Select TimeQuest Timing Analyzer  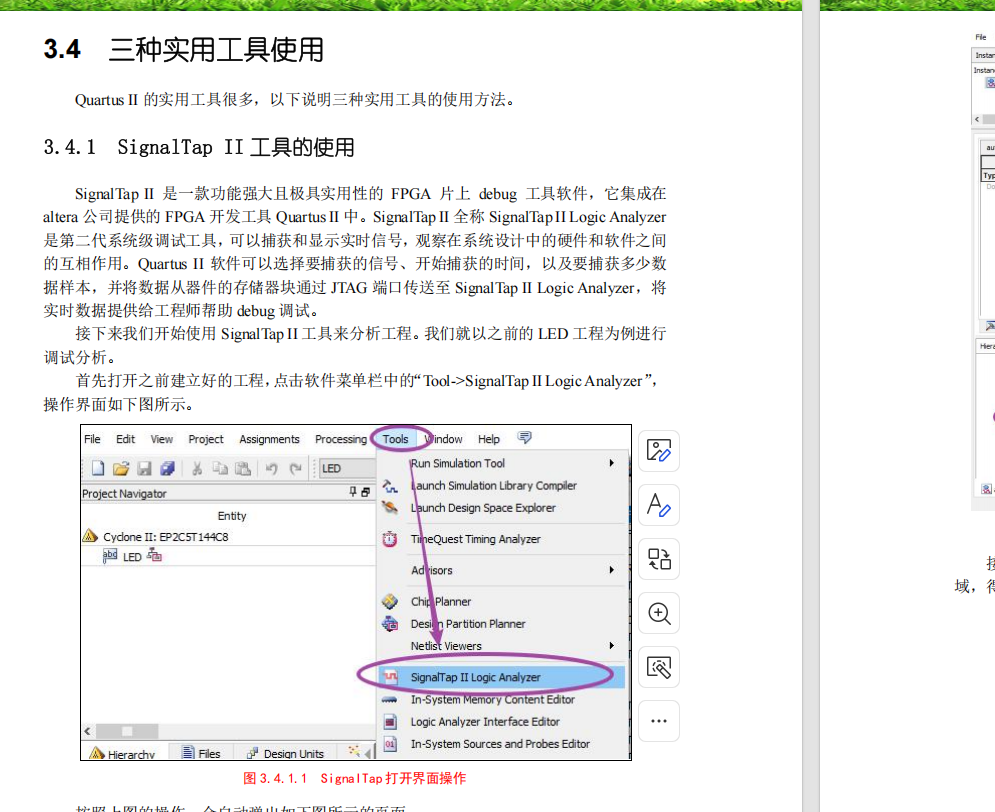click(475, 539)
